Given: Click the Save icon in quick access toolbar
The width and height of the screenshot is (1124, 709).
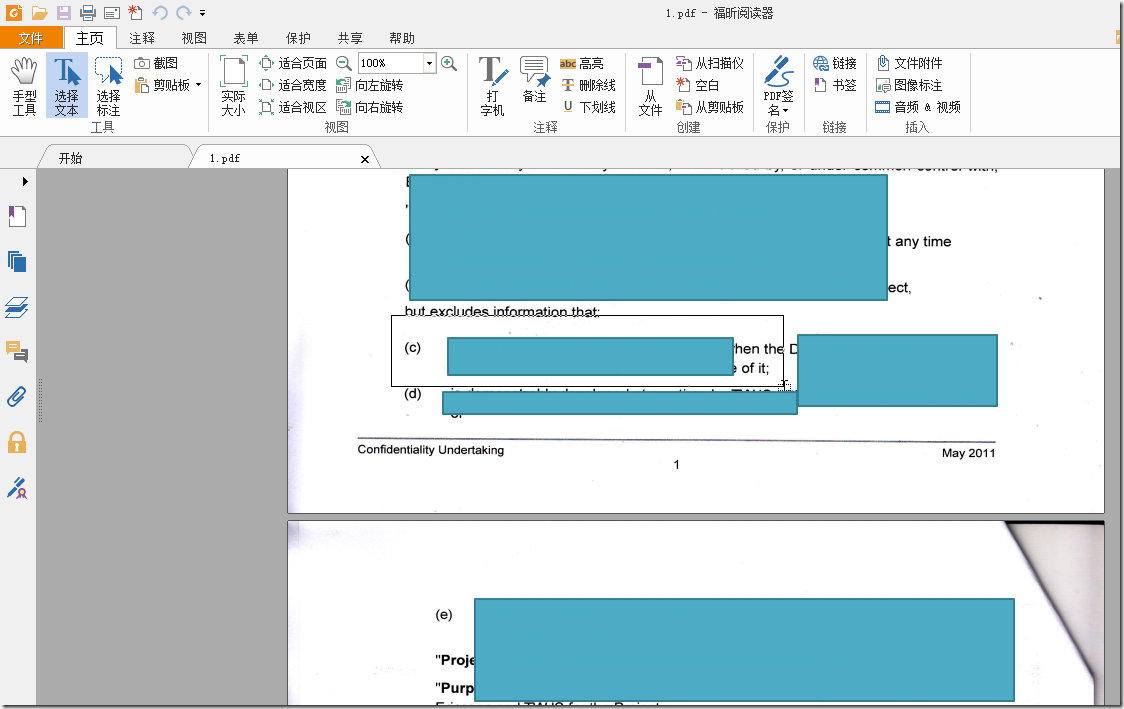Looking at the screenshot, I should tap(64, 12).
